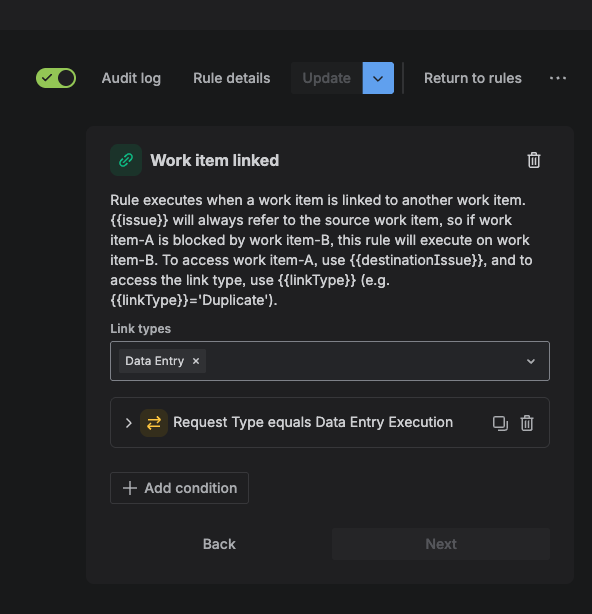Viewport: 592px width, 614px height.
Task: Expand the Link types dropdown chevron
Action: [x=531, y=361]
